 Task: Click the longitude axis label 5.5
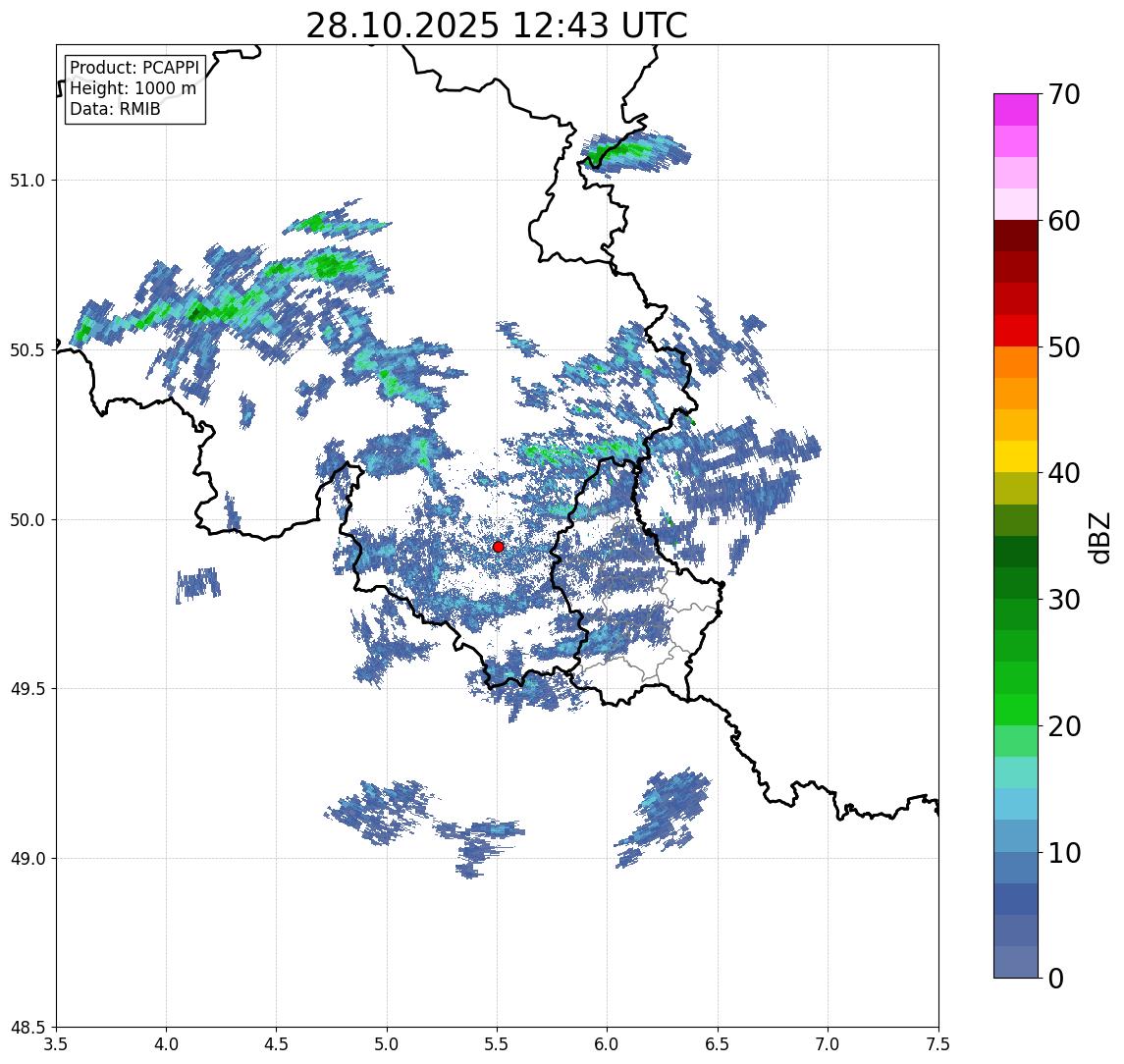coord(498,1044)
